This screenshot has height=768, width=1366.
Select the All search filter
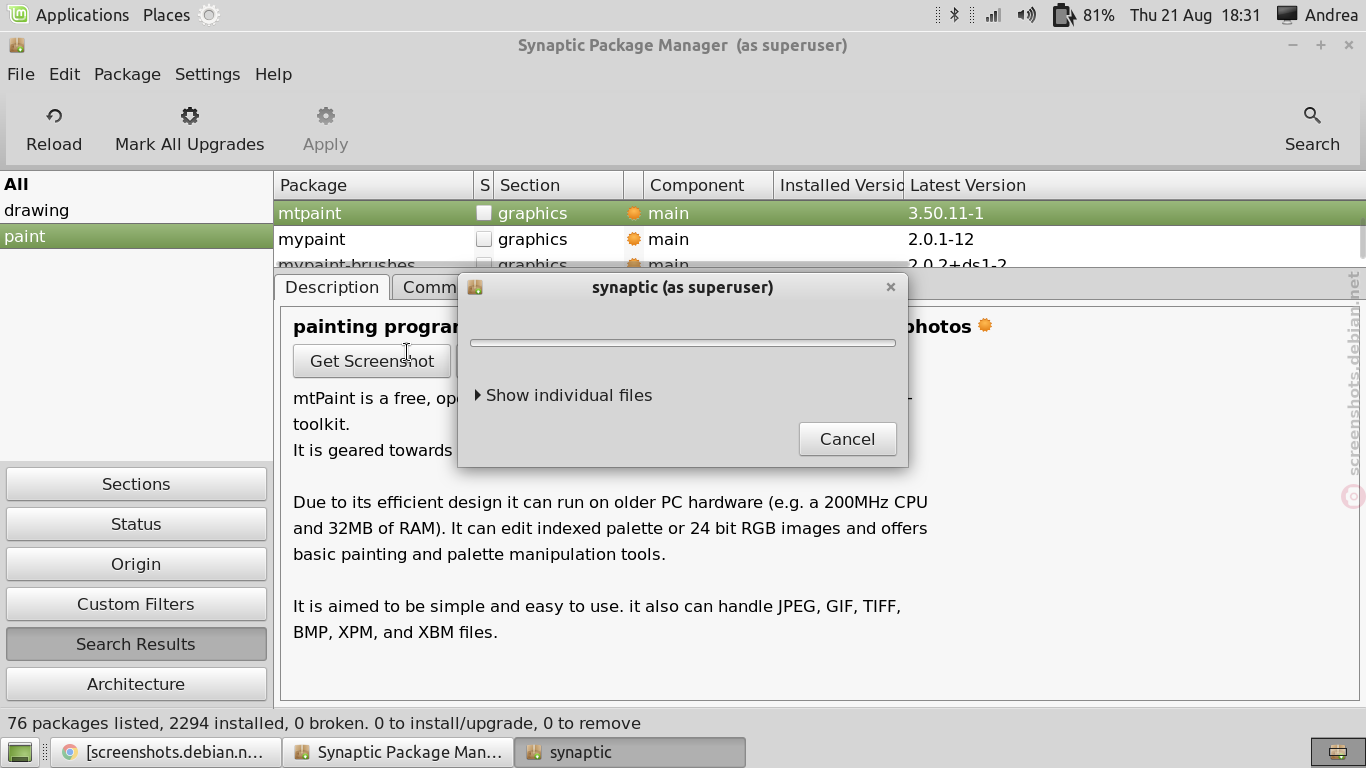tap(136, 184)
